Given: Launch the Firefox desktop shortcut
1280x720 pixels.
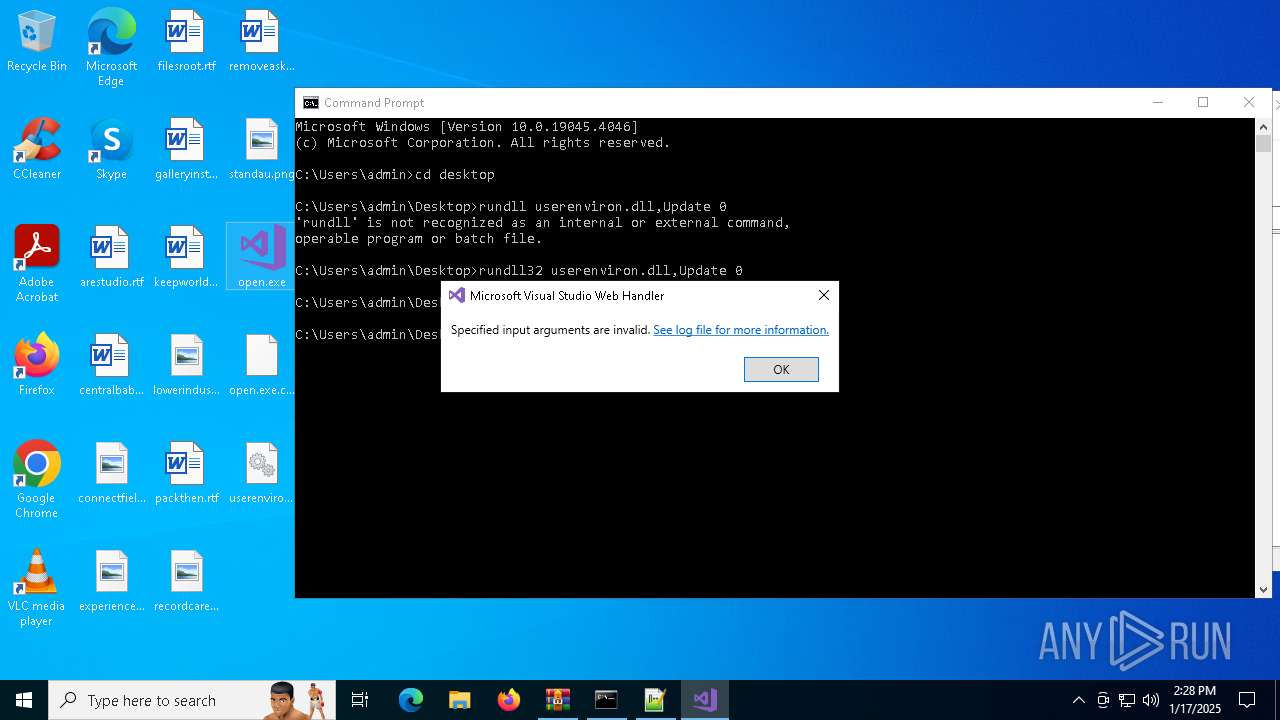Looking at the screenshot, I should [x=37, y=366].
